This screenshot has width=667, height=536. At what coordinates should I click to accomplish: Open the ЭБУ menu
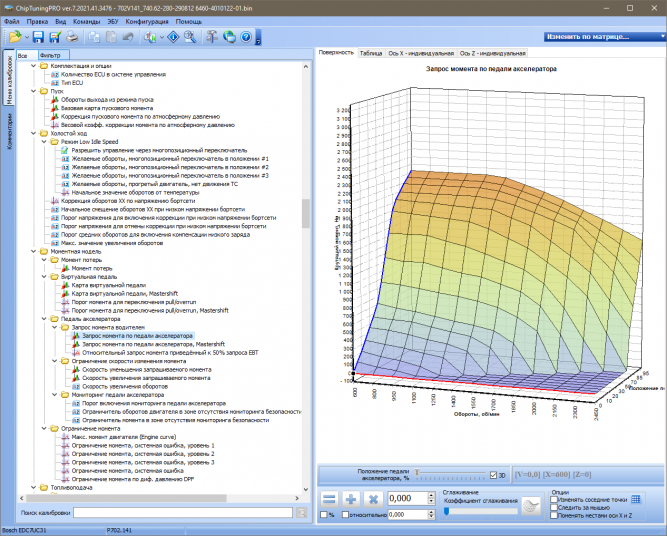113,21
